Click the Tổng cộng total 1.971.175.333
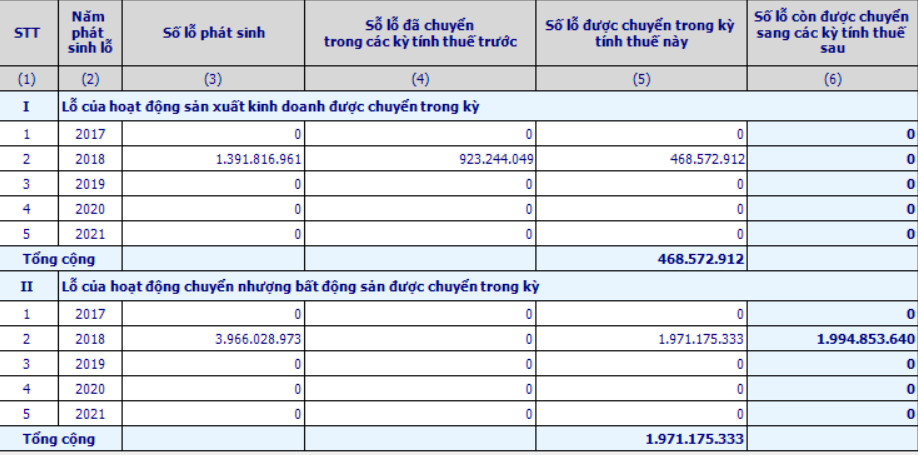 pos(688,439)
